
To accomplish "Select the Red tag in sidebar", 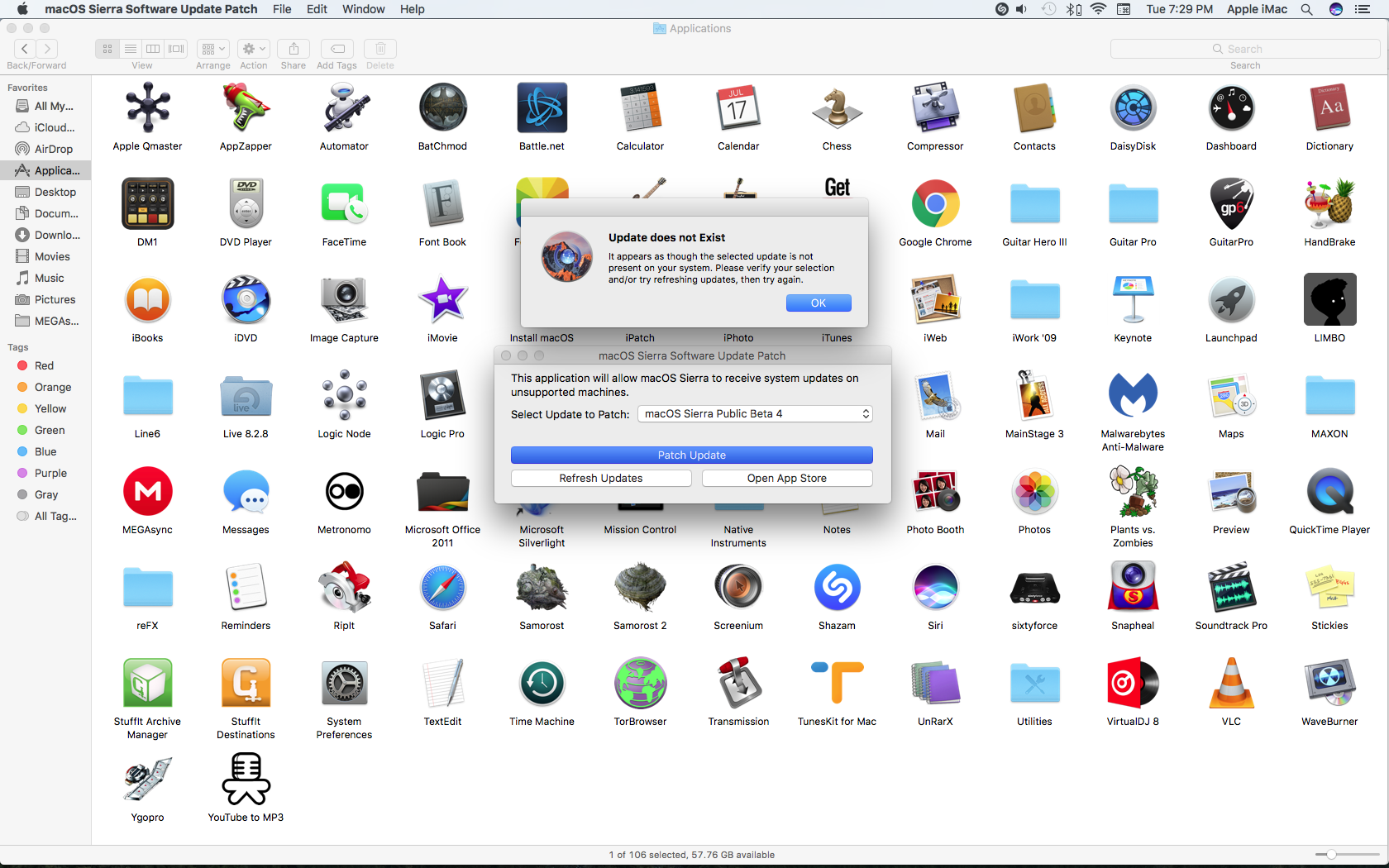I will point(45,365).
